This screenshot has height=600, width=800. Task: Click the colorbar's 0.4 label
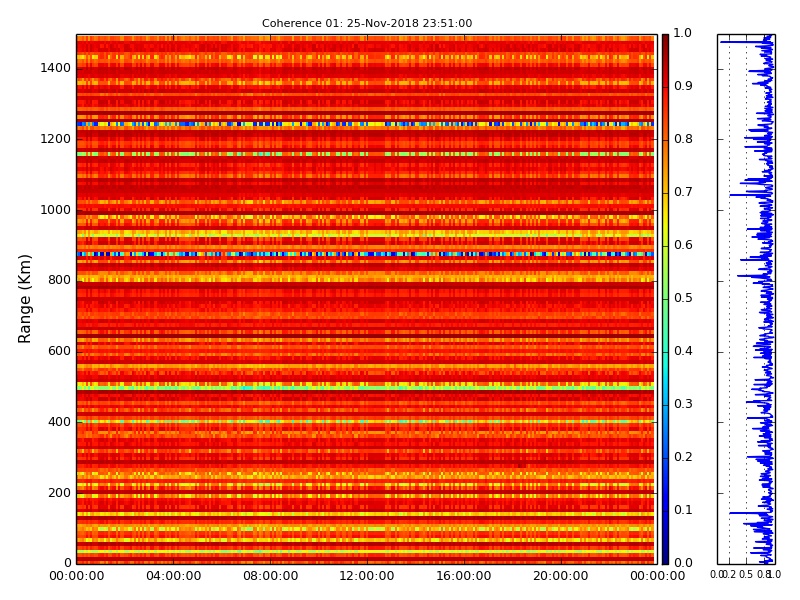click(683, 351)
